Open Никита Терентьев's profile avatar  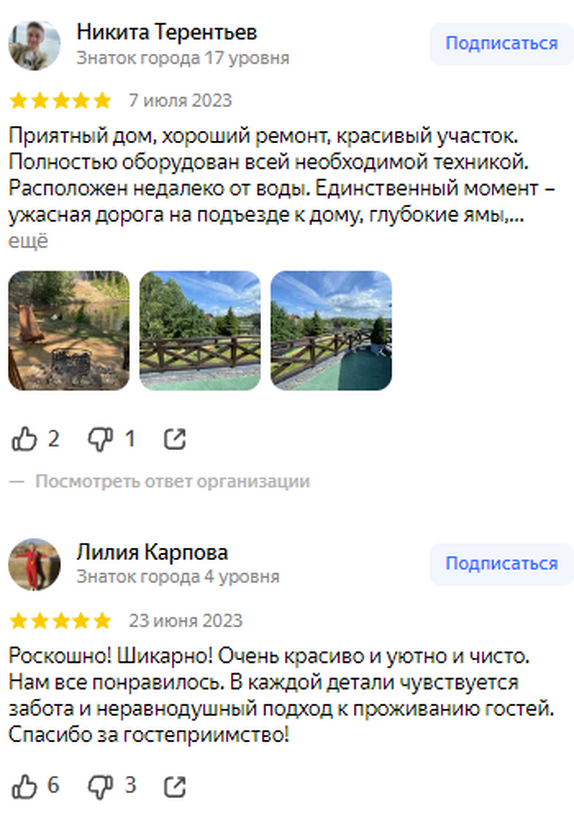click(34, 45)
